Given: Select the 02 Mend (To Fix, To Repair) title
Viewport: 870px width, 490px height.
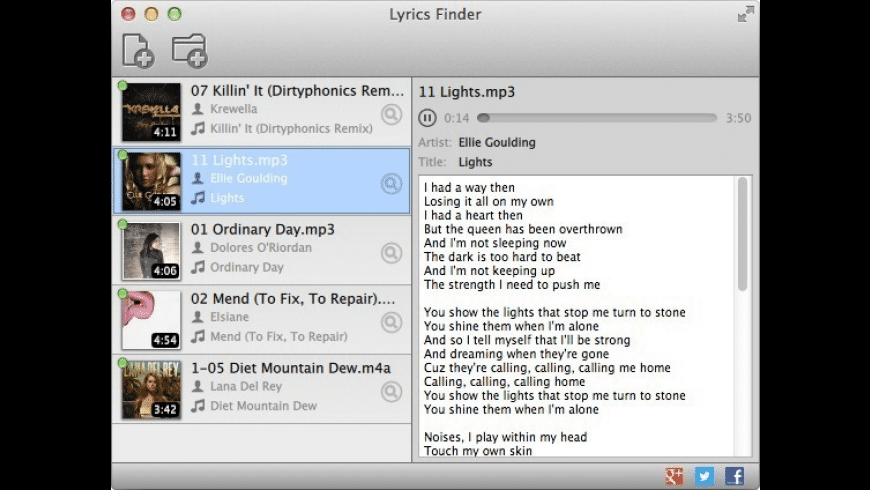Looking at the screenshot, I should [293, 299].
